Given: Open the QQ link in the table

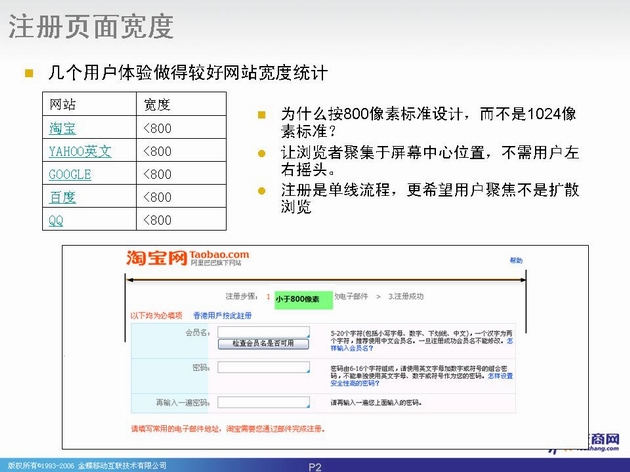Looking at the screenshot, I should pos(56,220).
